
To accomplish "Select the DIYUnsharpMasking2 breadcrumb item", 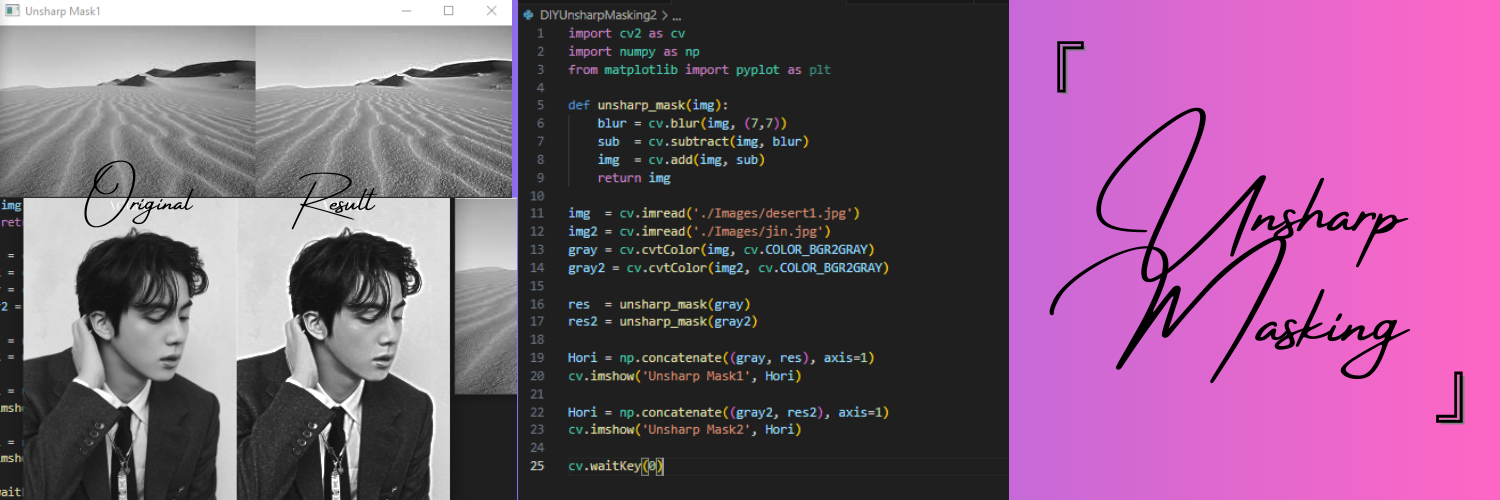I will click(x=598, y=16).
